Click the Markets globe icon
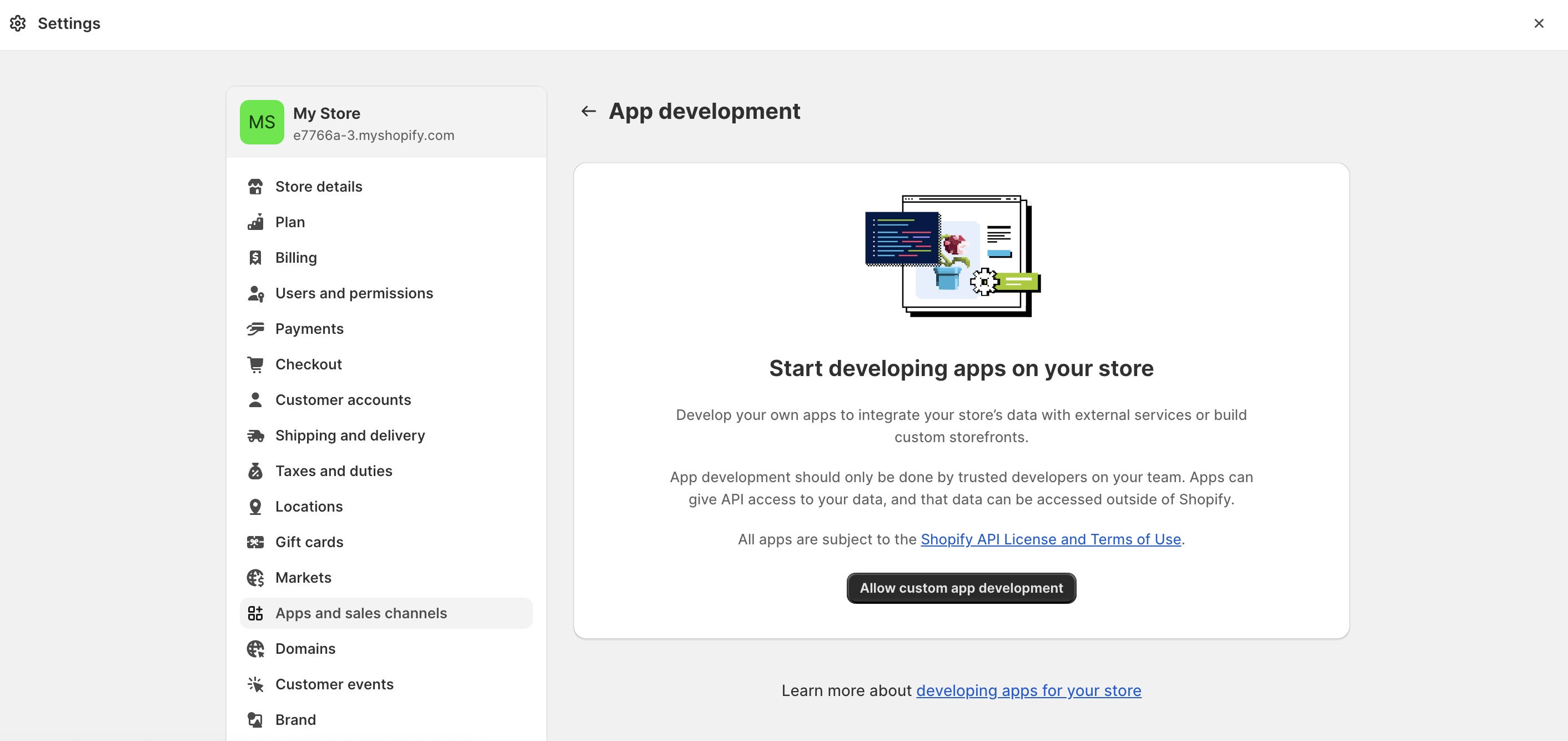The width and height of the screenshot is (1568, 741). click(255, 577)
